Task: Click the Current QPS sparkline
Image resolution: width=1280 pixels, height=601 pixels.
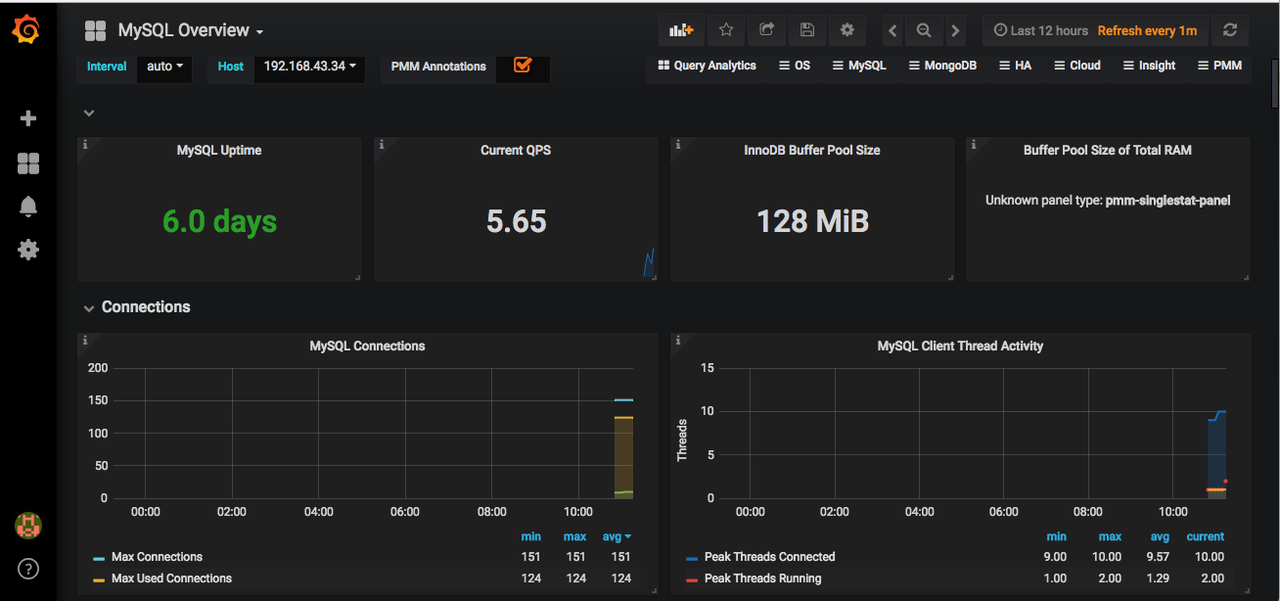Action: pos(649,263)
